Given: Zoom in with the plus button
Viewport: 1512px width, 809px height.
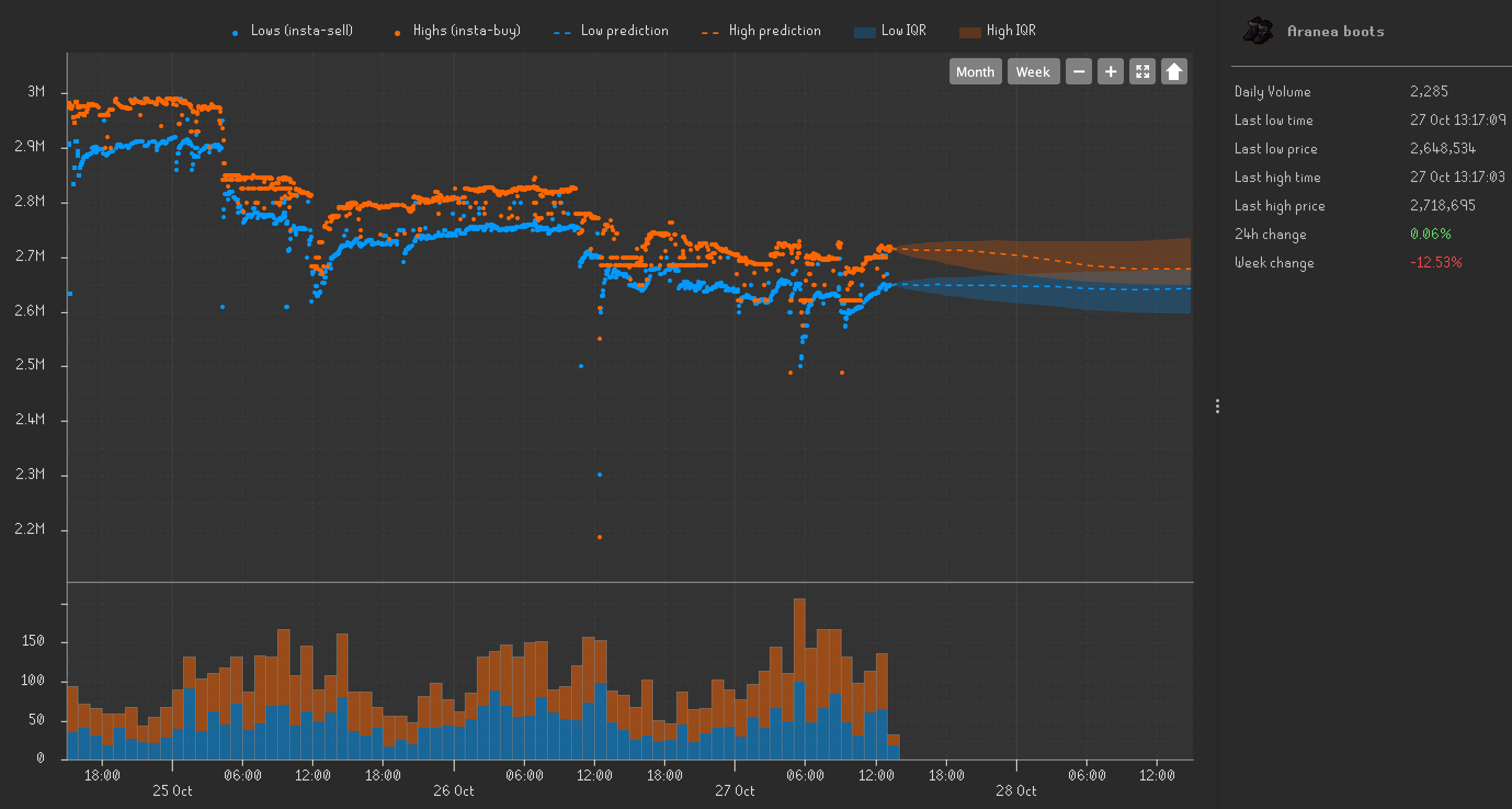Looking at the screenshot, I should point(1110,72).
